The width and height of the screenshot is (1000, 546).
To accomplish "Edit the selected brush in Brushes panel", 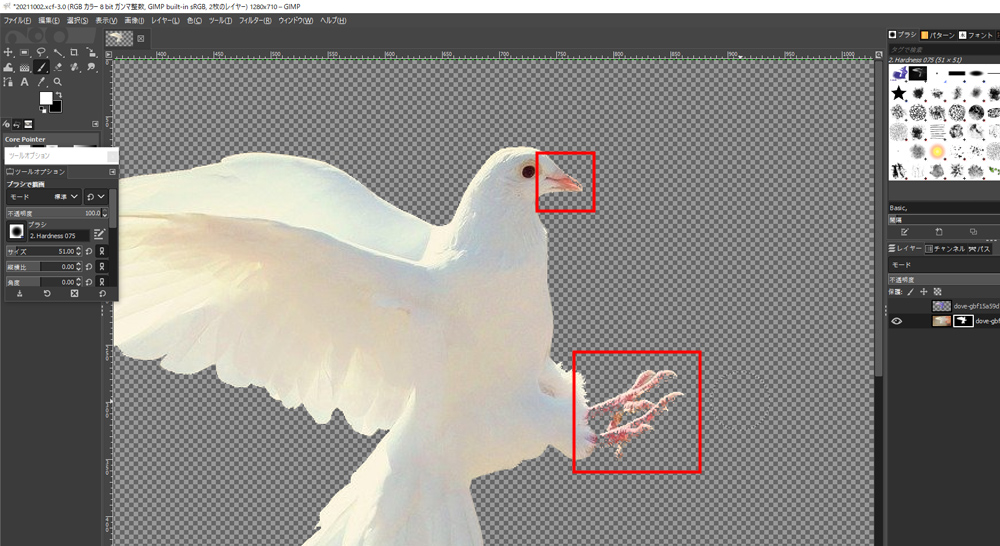I will click(x=905, y=232).
